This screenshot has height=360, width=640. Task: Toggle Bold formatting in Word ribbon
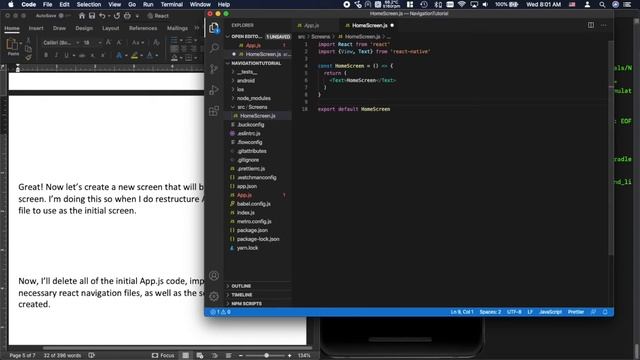(x=46, y=55)
